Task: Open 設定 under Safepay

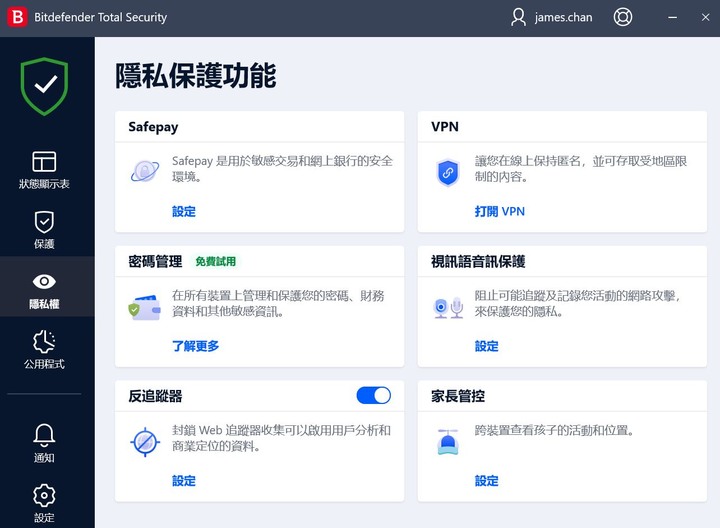Action: (x=184, y=212)
